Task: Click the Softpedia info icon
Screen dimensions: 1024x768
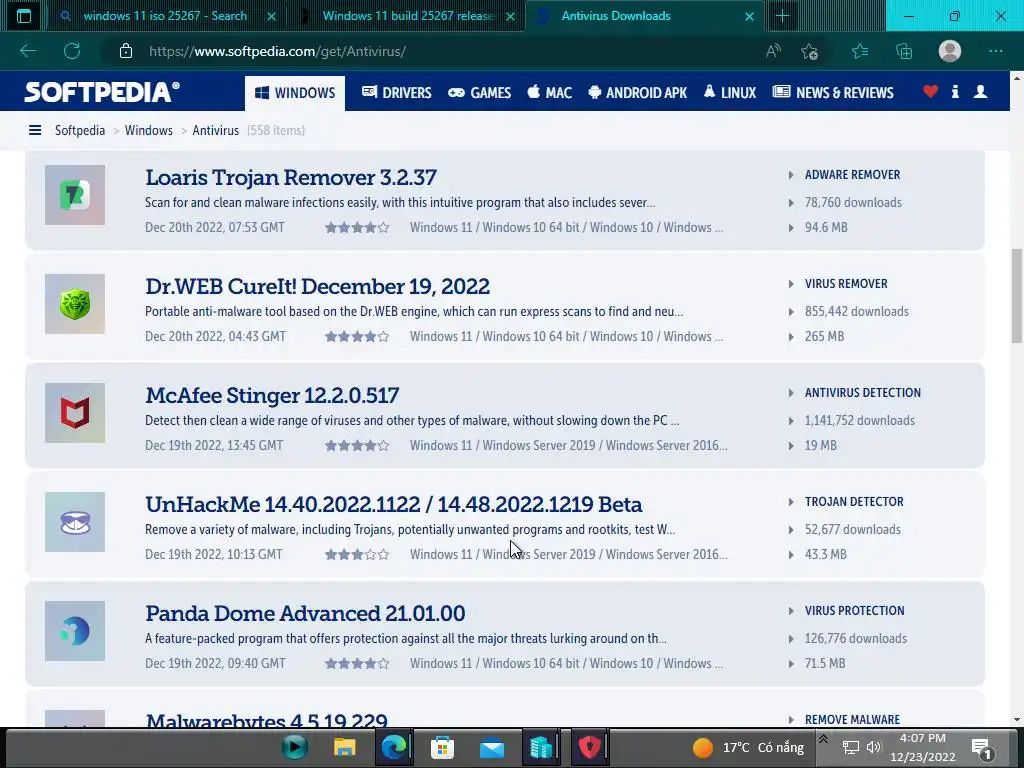Action: 955,91
